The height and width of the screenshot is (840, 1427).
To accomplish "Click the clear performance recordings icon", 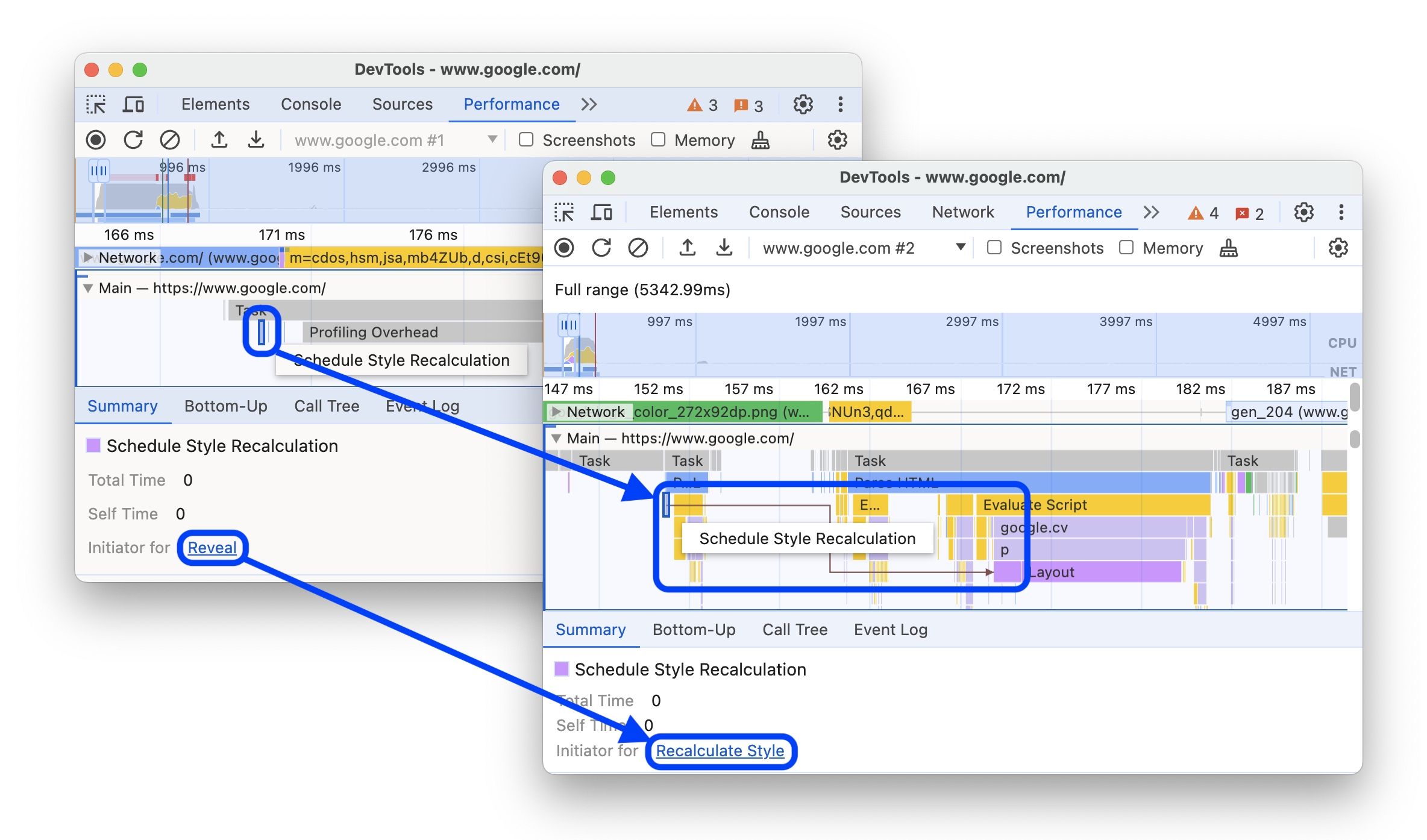I will coord(638,249).
